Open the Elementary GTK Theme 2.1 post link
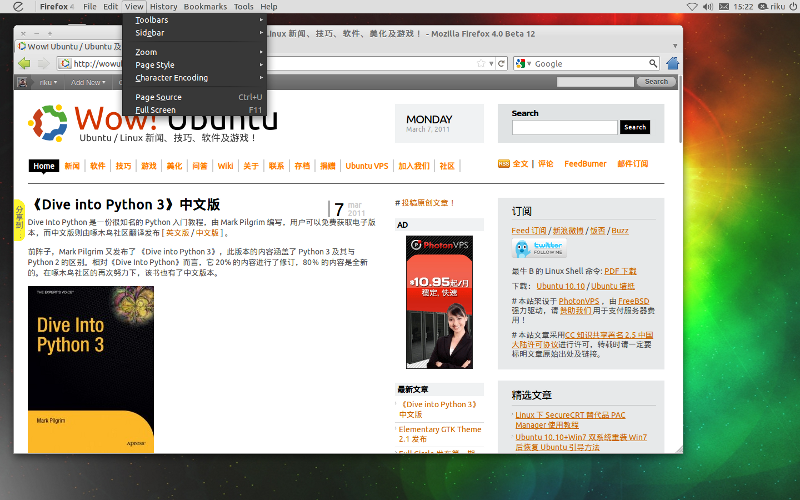Screen dimensions: 800x500 tap(440, 434)
